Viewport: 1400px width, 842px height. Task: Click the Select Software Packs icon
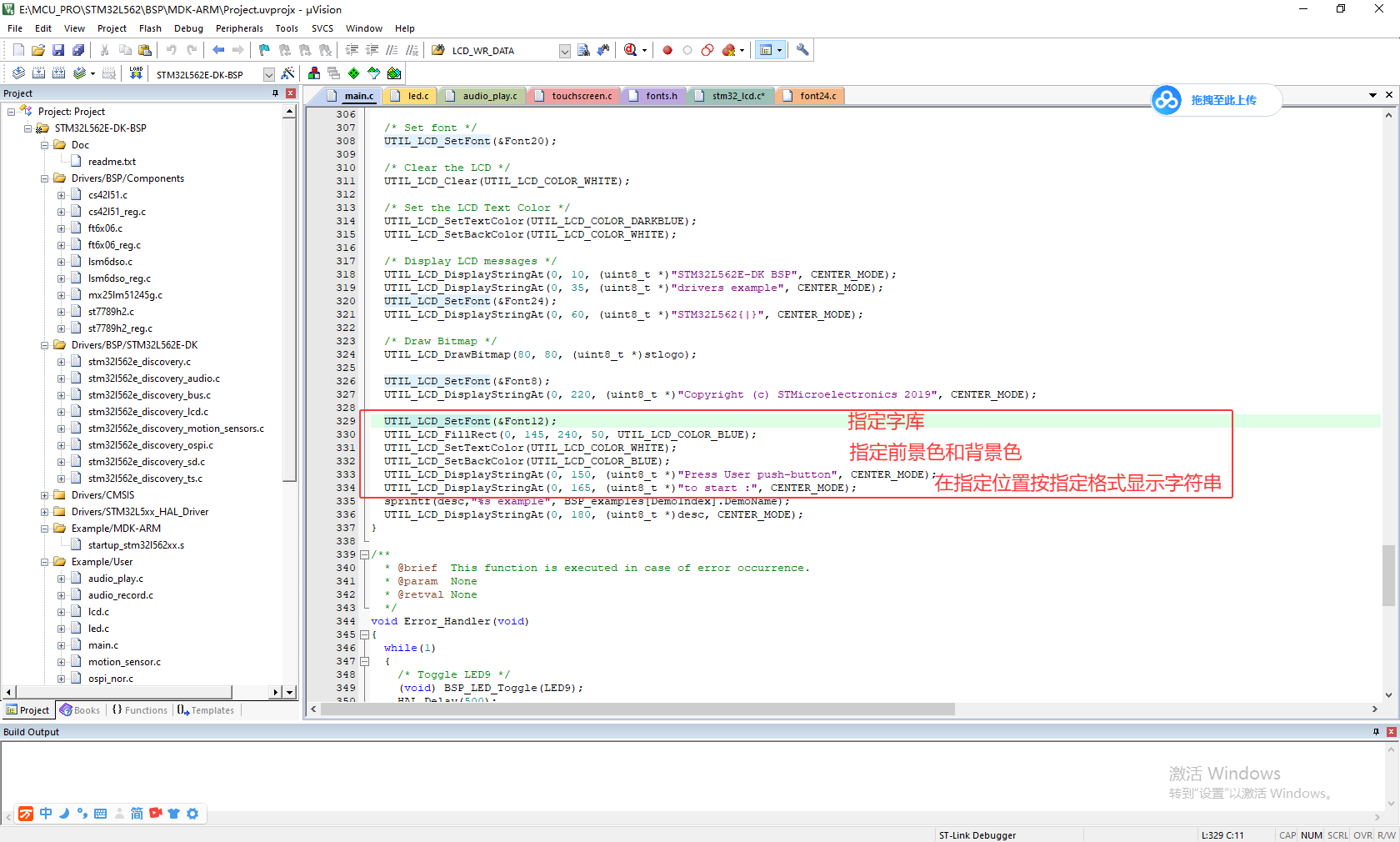[394, 73]
